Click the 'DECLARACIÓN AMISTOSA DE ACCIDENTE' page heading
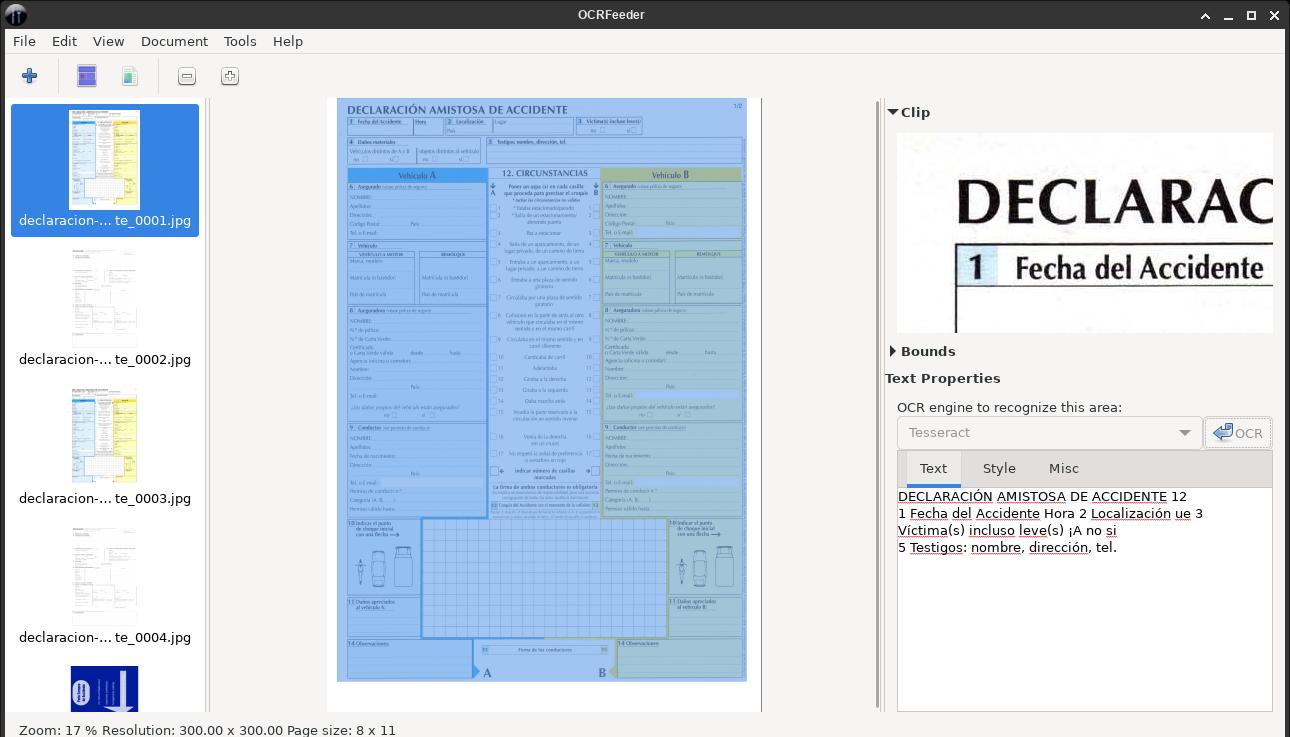Screen dimensions: 1290x737 457,109
